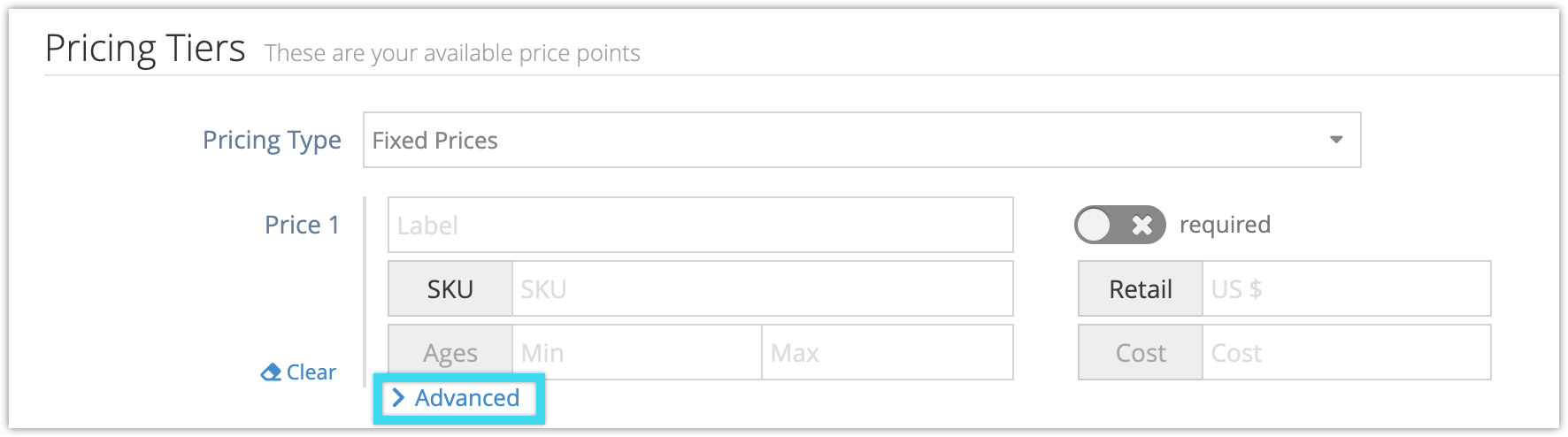Open the Pricing Type dropdown
Image resolution: width=1568 pixels, height=437 pixels.
click(x=861, y=140)
